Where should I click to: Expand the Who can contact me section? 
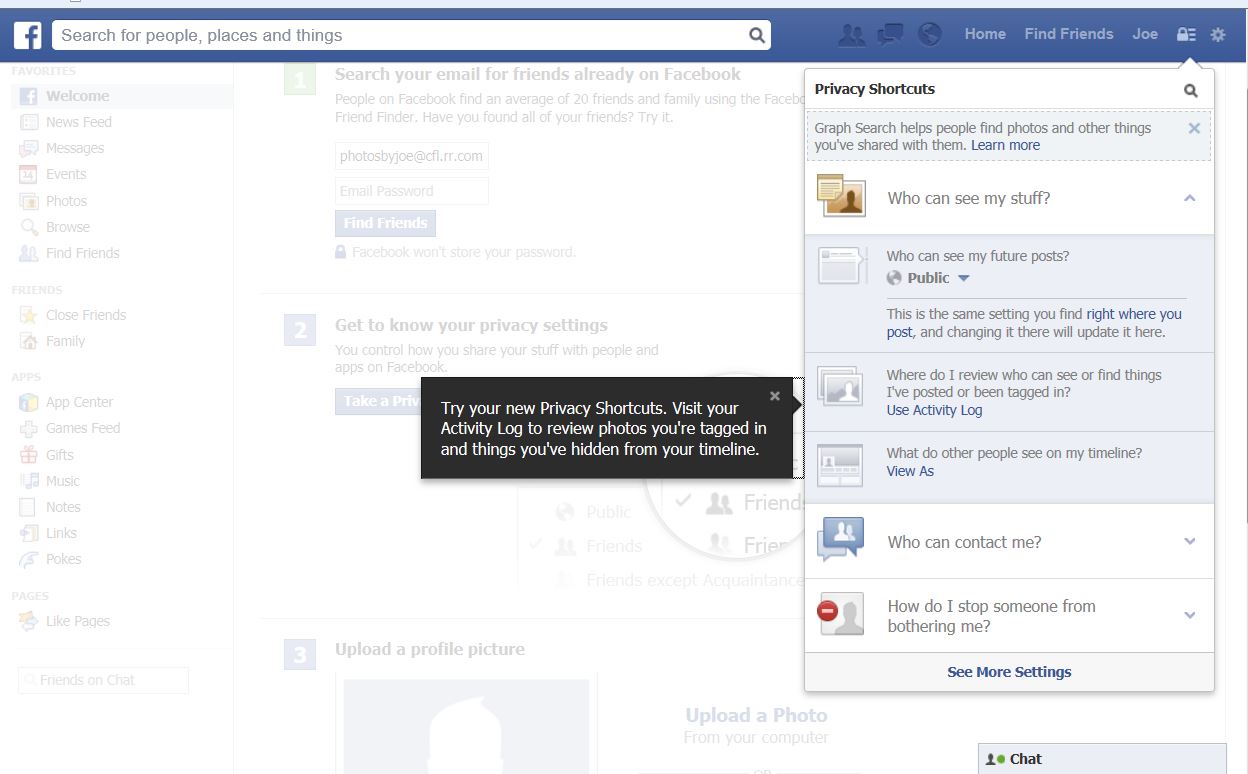click(x=1190, y=542)
